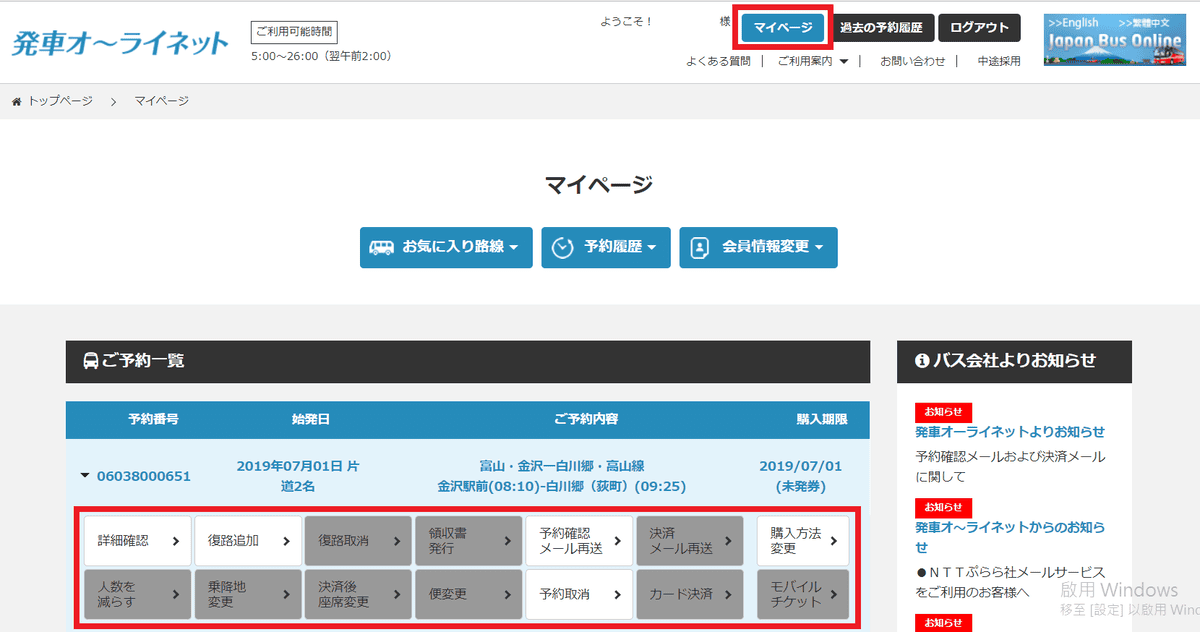Image resolution: width=1200 pixels, height=632 pixels.
Task: Open the 予約履歴 dropdown
Action: 606,247
